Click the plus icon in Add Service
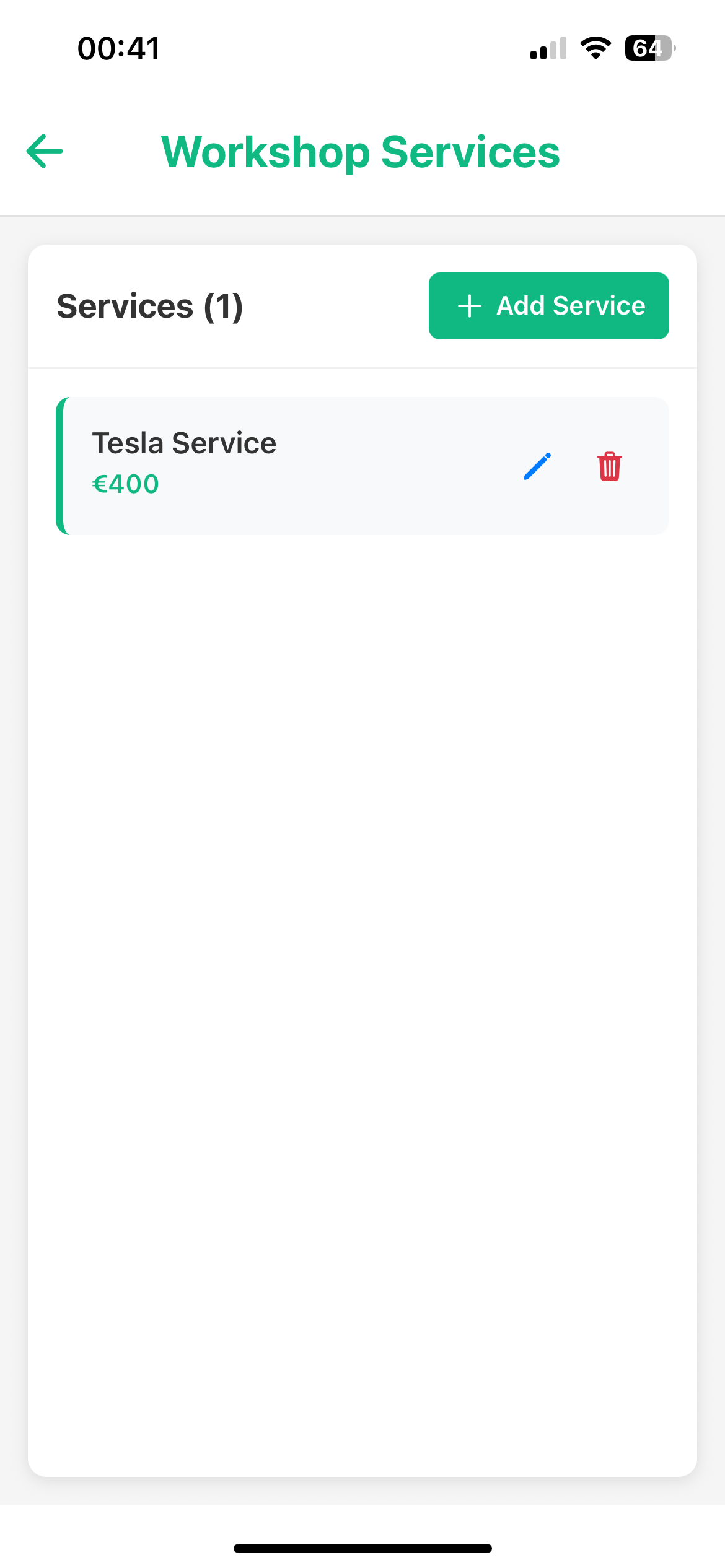This screenshot has width=725, height=1568. pos(469,306)
